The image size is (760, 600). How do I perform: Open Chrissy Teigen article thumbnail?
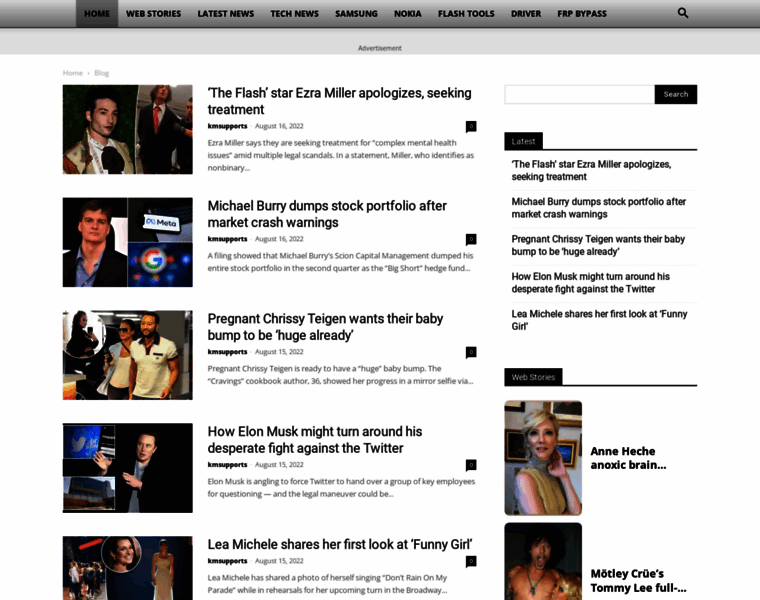point(127,355)
